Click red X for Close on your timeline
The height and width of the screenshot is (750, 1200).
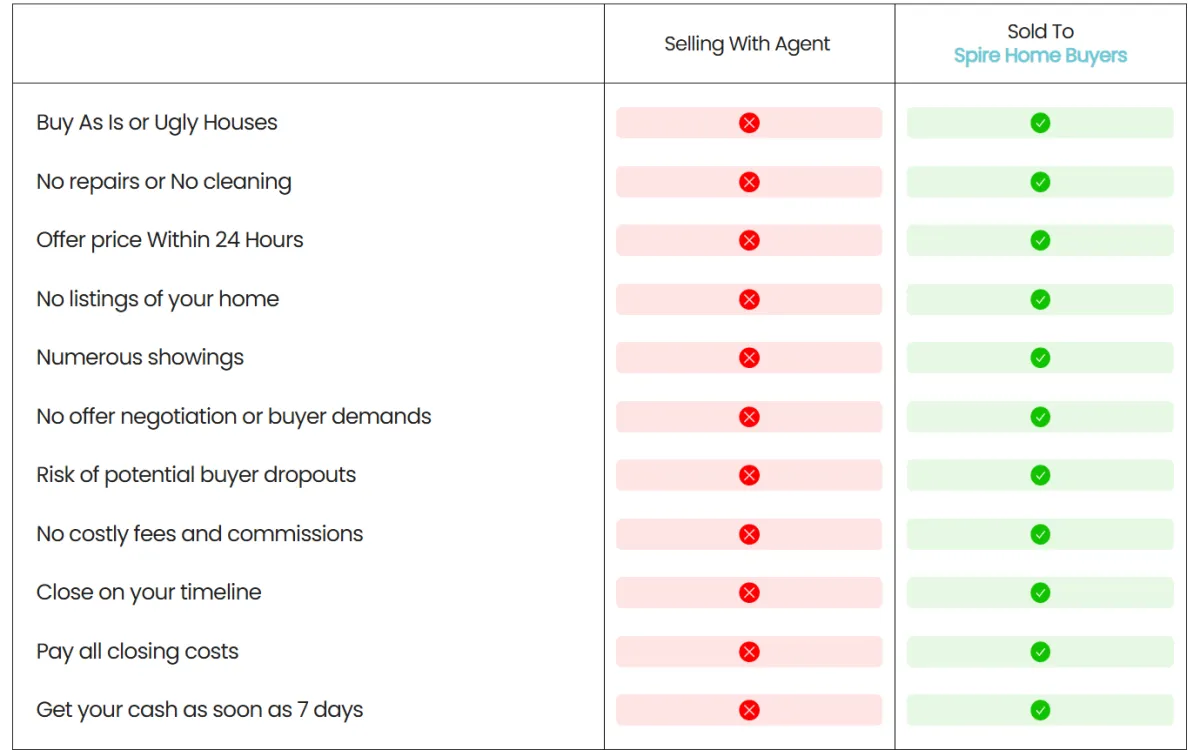click(749, 593)
